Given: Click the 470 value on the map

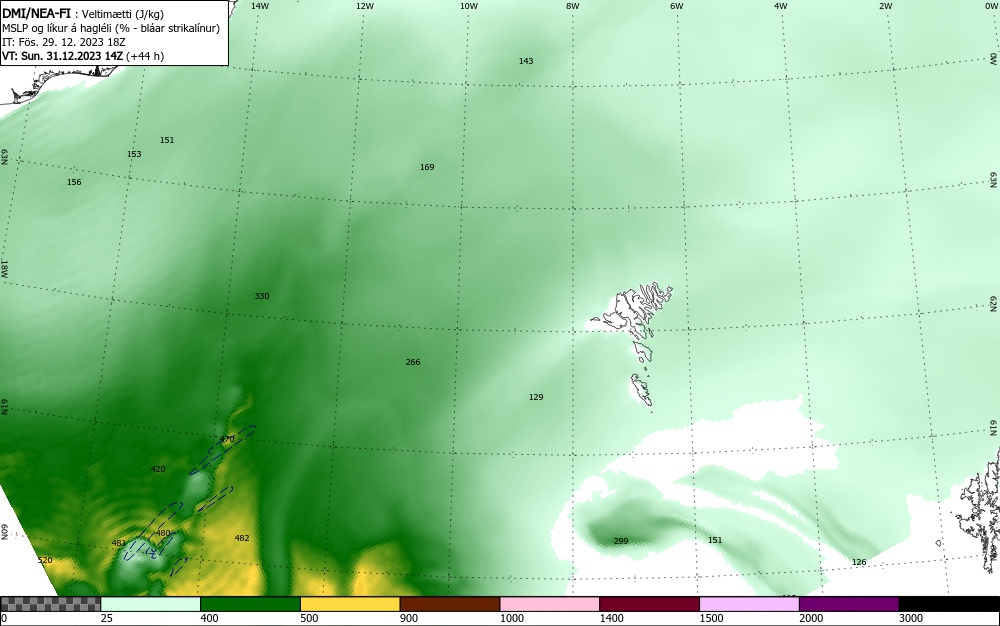Looking at the screenshot, I should [x=227, y=439].
